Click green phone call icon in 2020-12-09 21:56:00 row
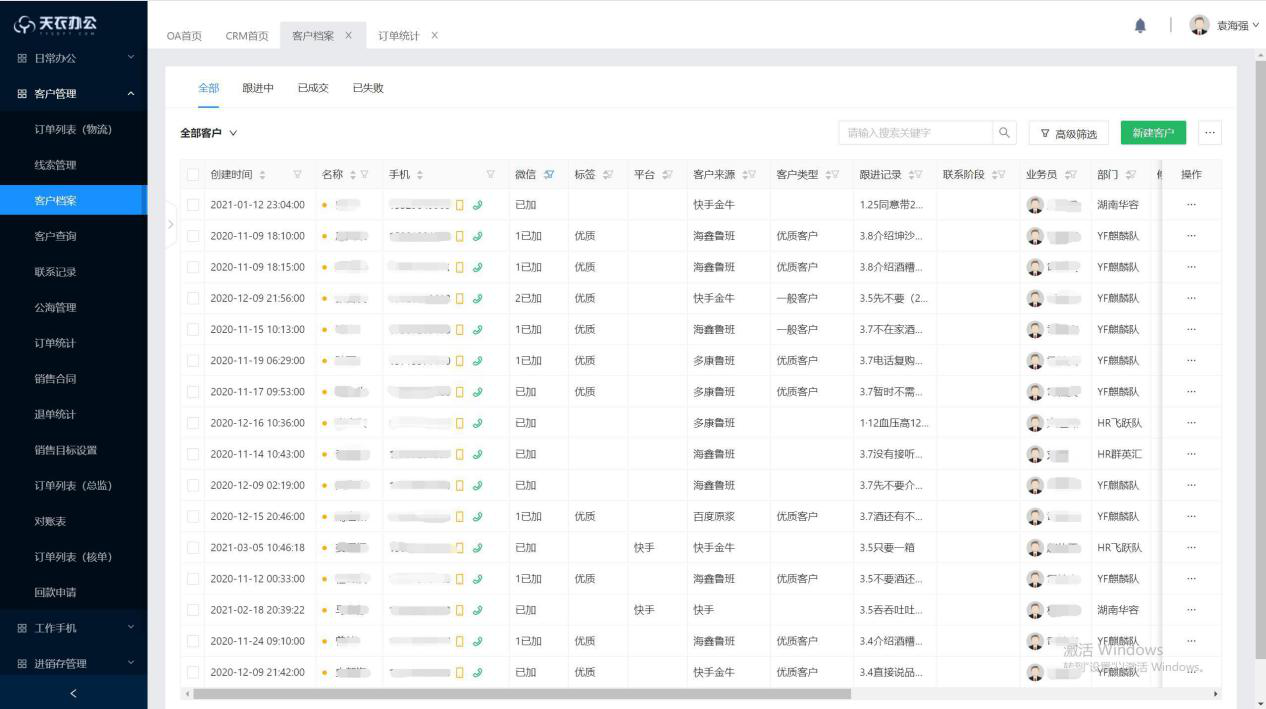Image resolution: width=1266 pixels, height=709 pixels. point(477,298)
